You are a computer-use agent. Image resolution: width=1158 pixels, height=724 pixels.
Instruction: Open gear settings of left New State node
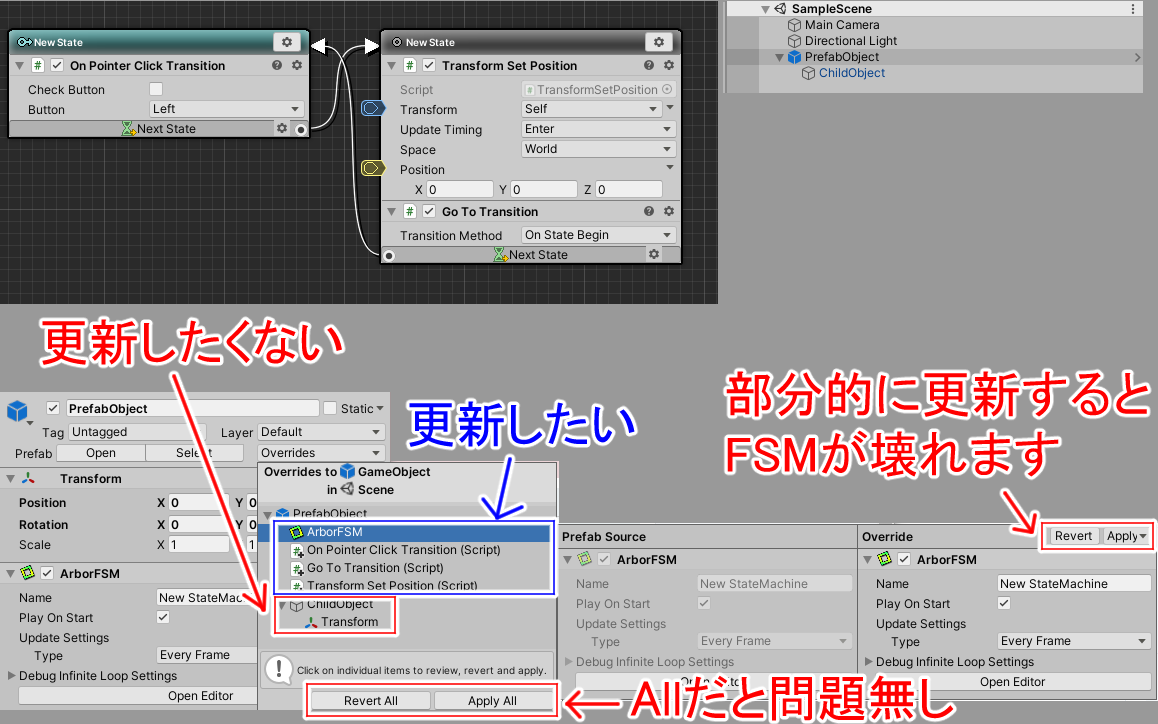(287, 42)
